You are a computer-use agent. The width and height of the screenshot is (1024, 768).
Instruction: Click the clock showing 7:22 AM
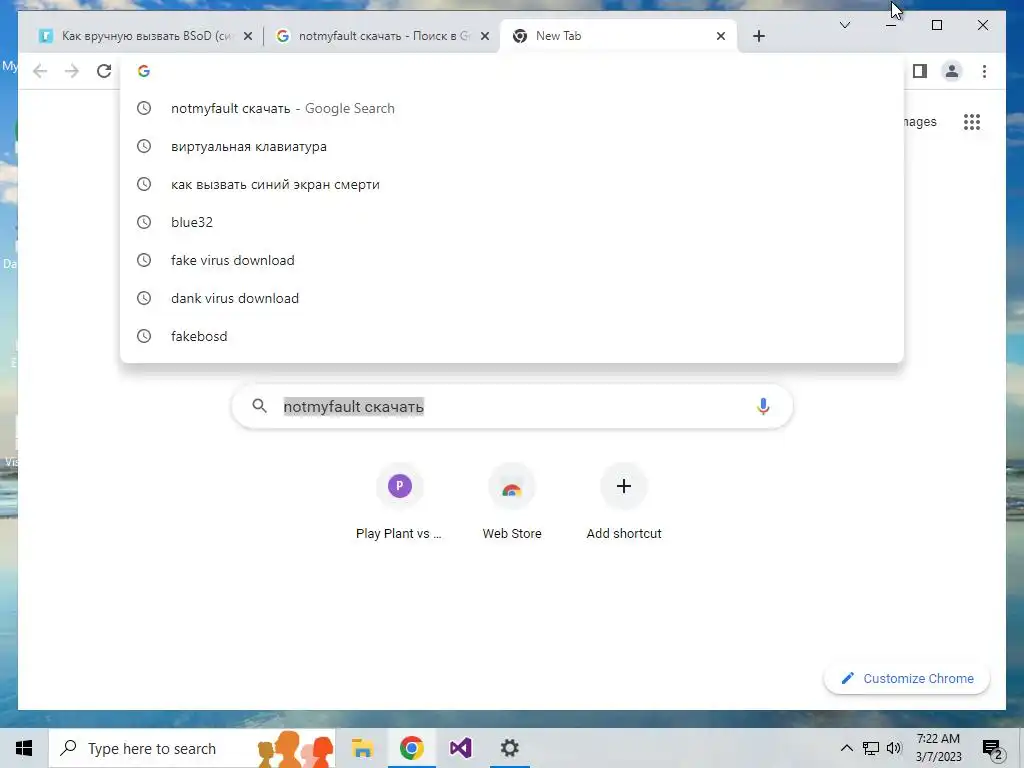938,748
